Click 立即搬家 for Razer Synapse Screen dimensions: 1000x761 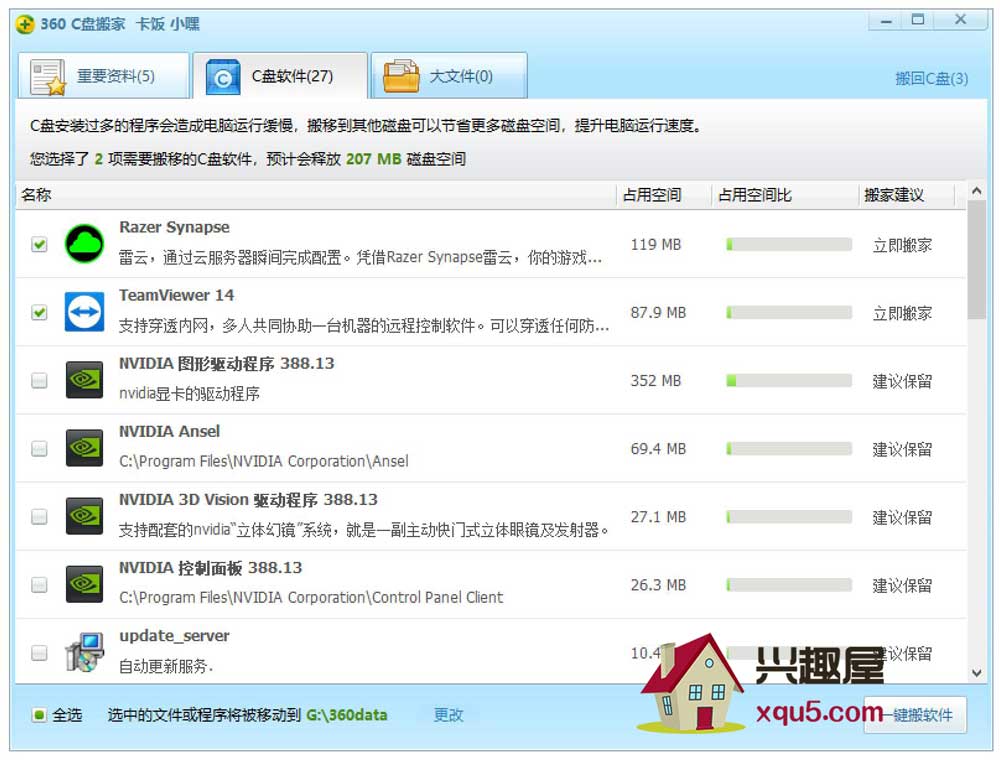coord(902,245)
